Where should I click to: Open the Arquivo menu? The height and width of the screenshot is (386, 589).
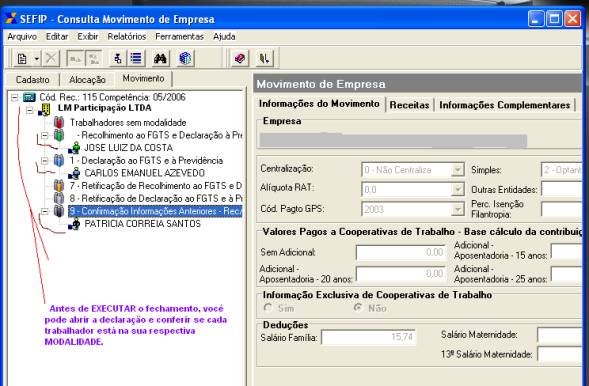(x=22, y=36)
